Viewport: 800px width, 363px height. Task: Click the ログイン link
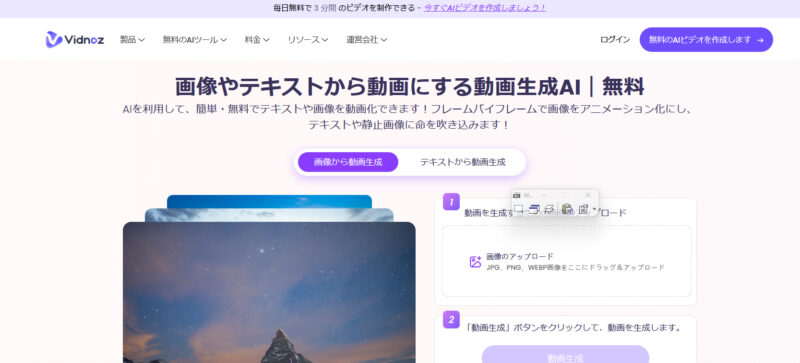[x=615, y=39]
